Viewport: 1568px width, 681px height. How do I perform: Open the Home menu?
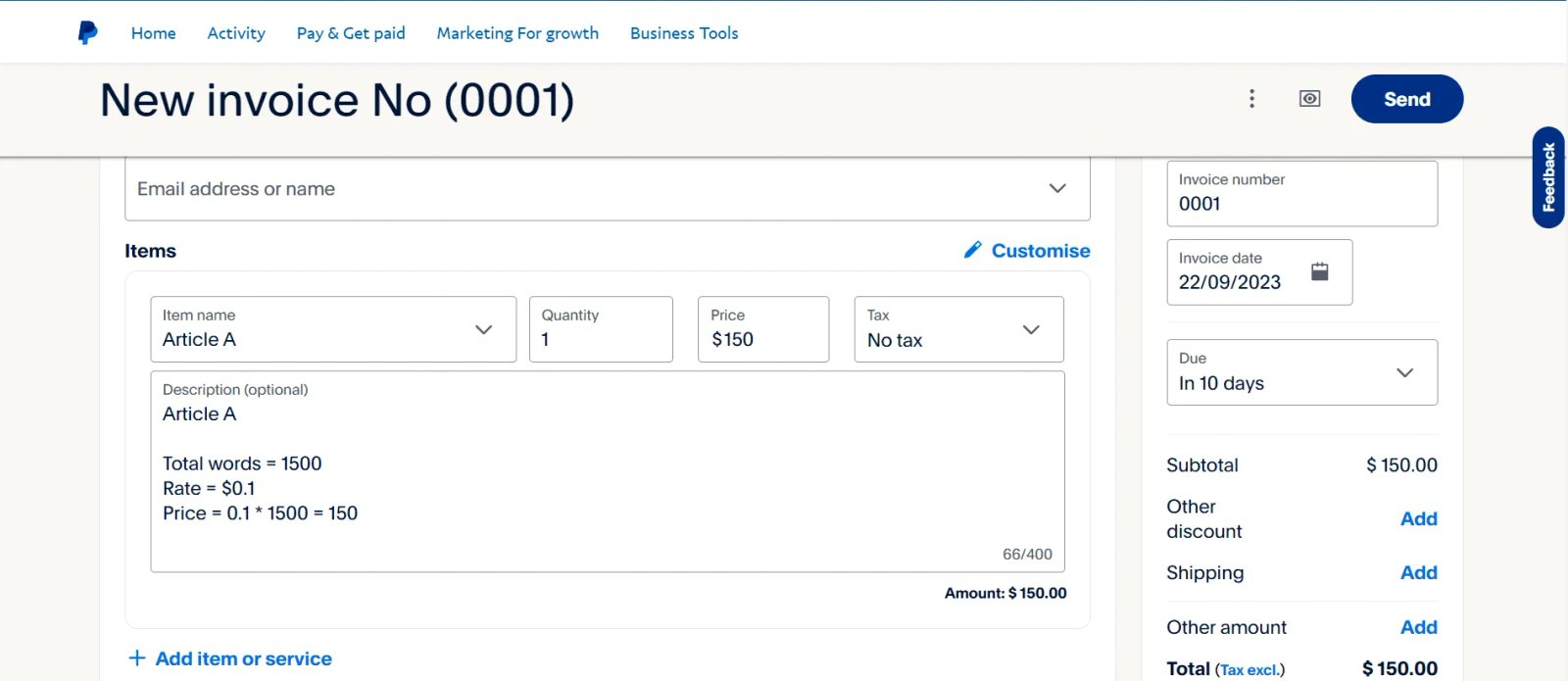[x=153, y=33]
